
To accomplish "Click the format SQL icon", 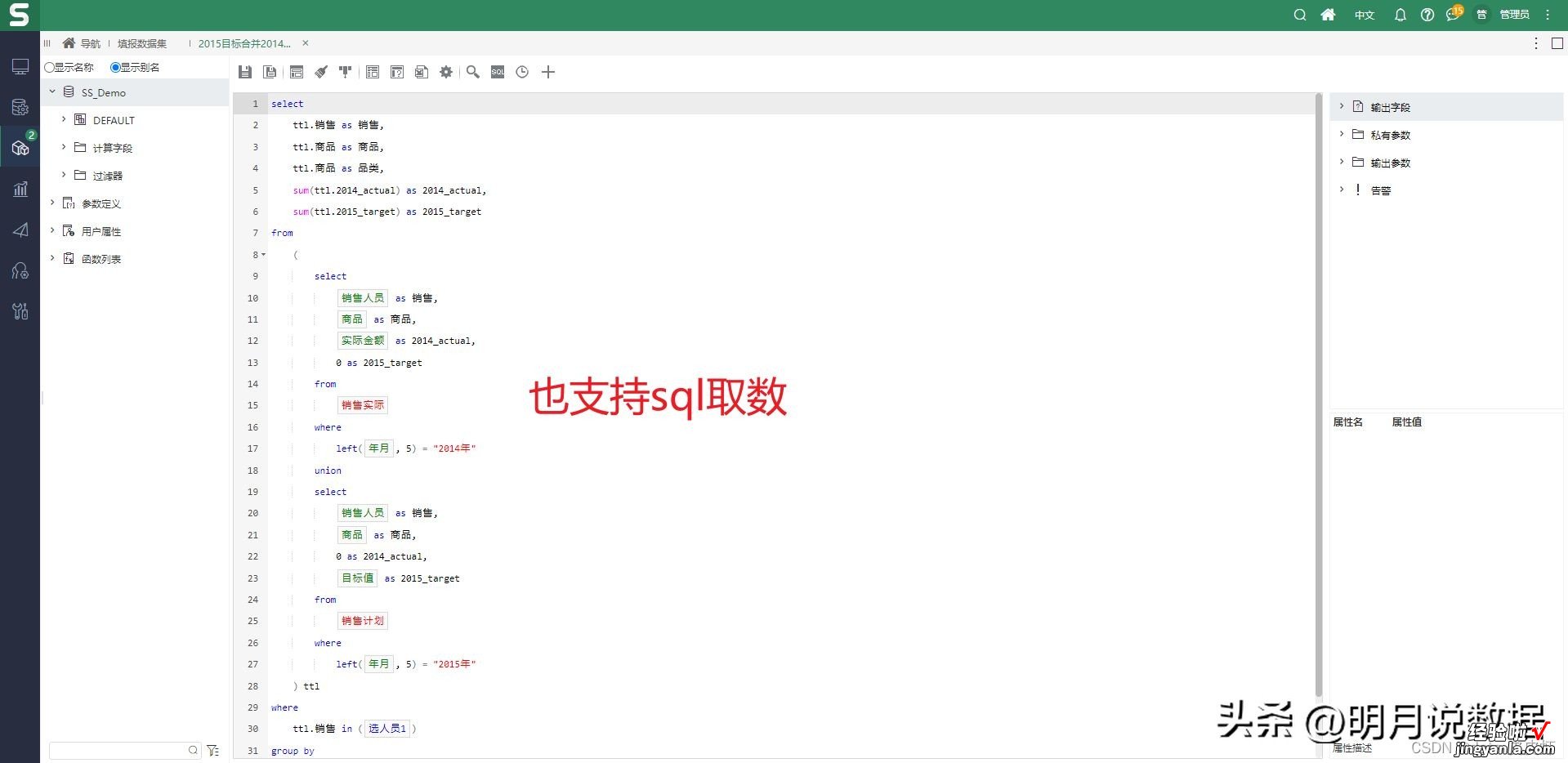I will click(346, 72).
